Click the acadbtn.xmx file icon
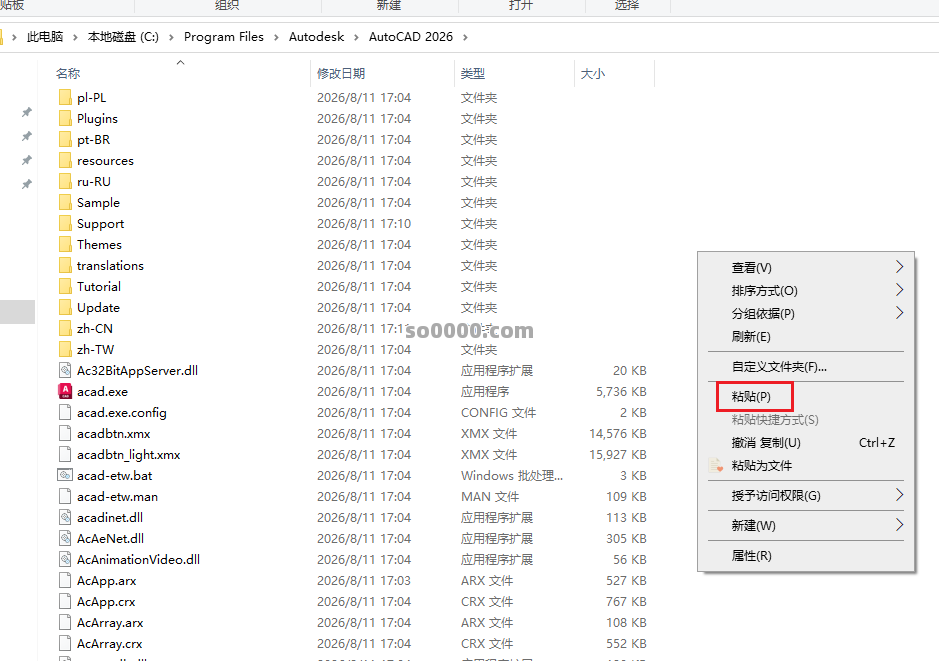 pos(65,433)
